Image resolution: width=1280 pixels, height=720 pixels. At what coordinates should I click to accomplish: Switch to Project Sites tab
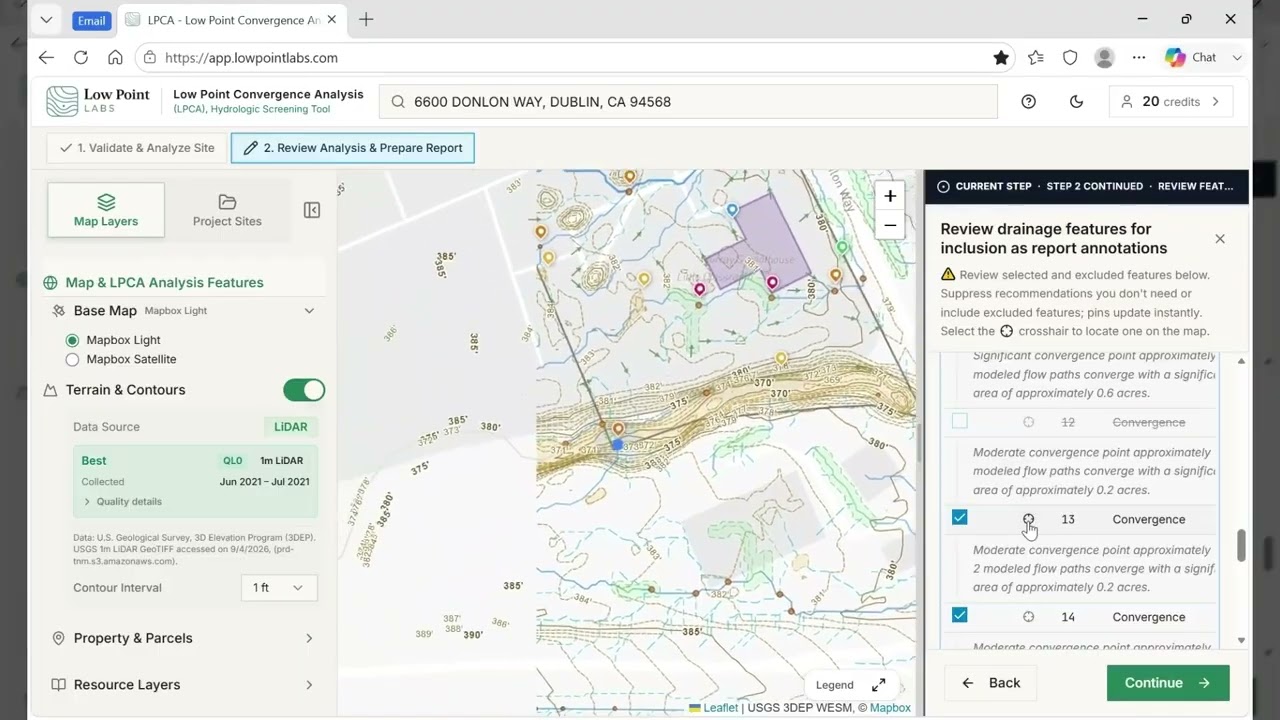227,210
